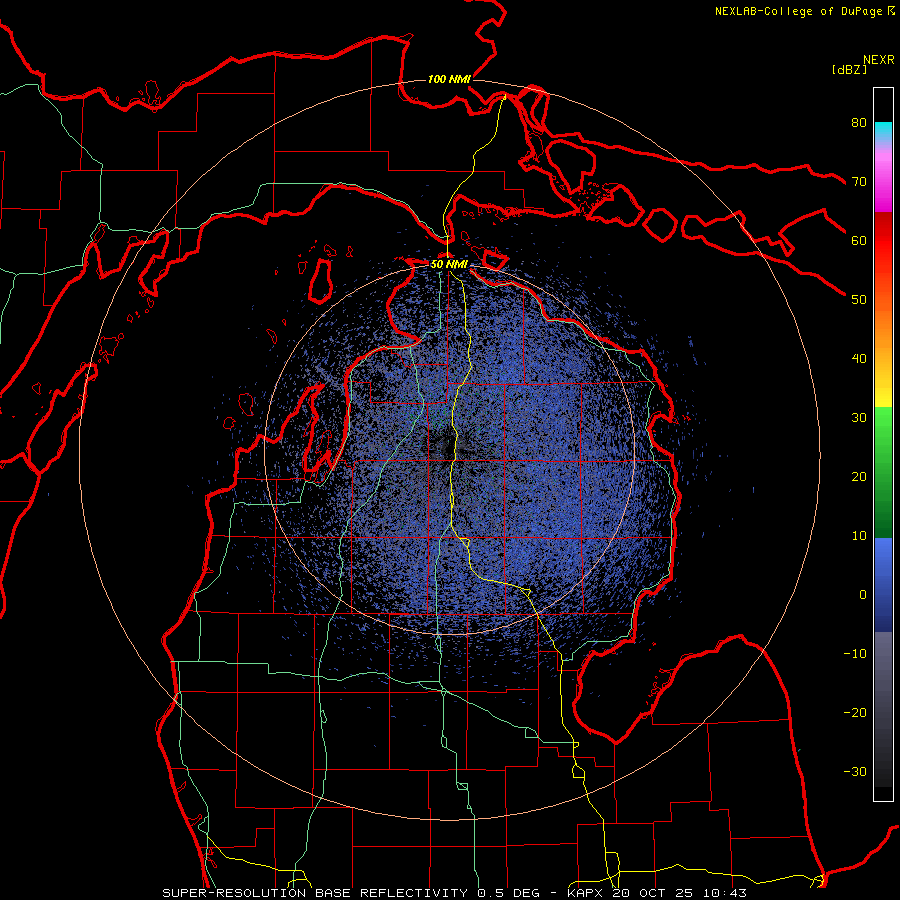Click the -20 dBZ scale value

click(855, 713)
